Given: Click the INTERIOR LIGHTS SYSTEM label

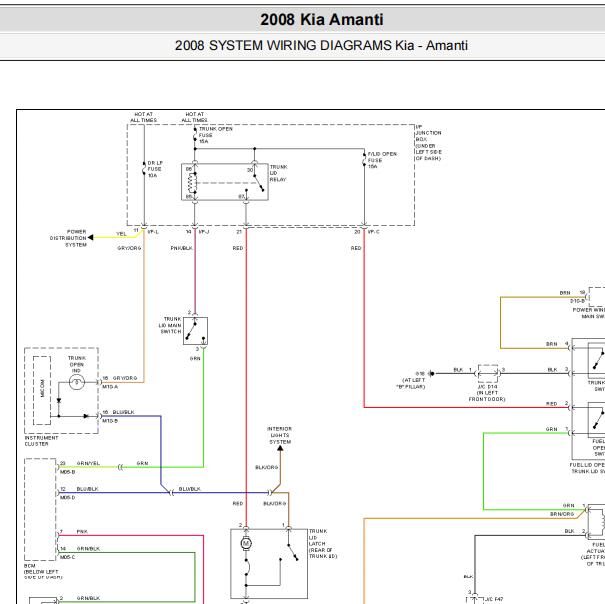Looking at the screenshot, I should pos(280,435).
